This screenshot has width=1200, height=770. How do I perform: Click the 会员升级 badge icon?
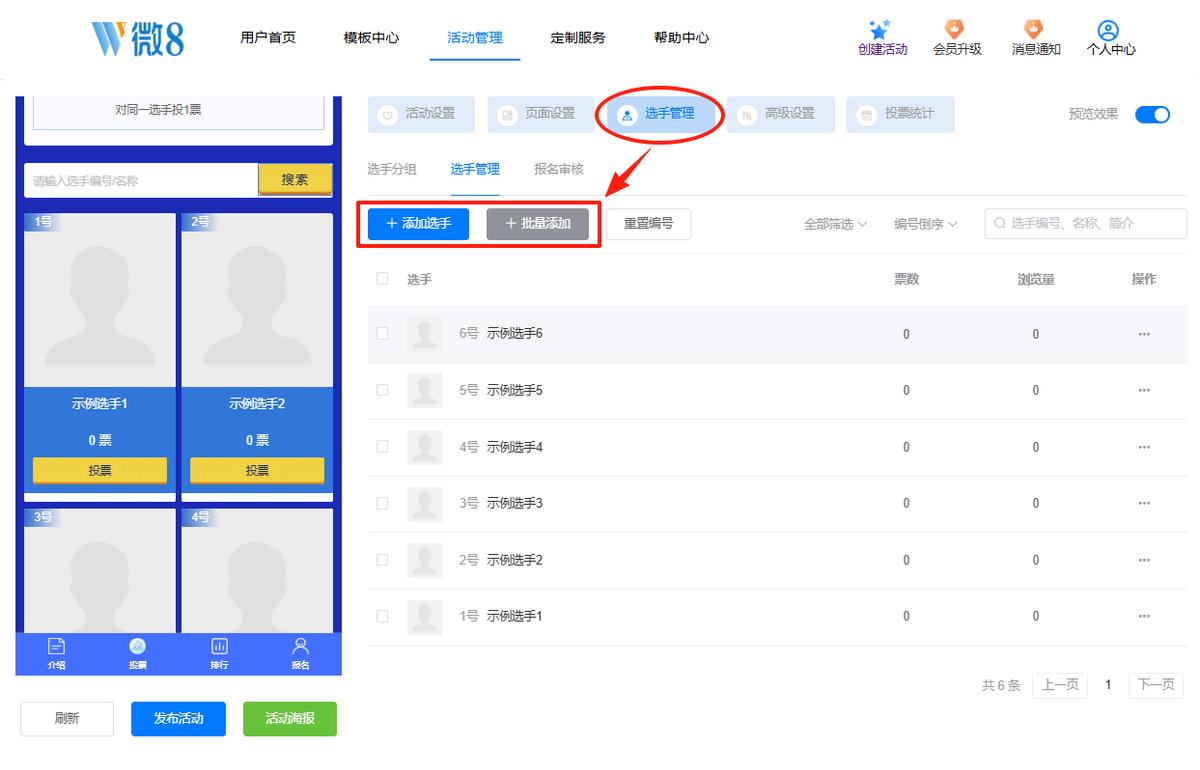coord(956,30)
